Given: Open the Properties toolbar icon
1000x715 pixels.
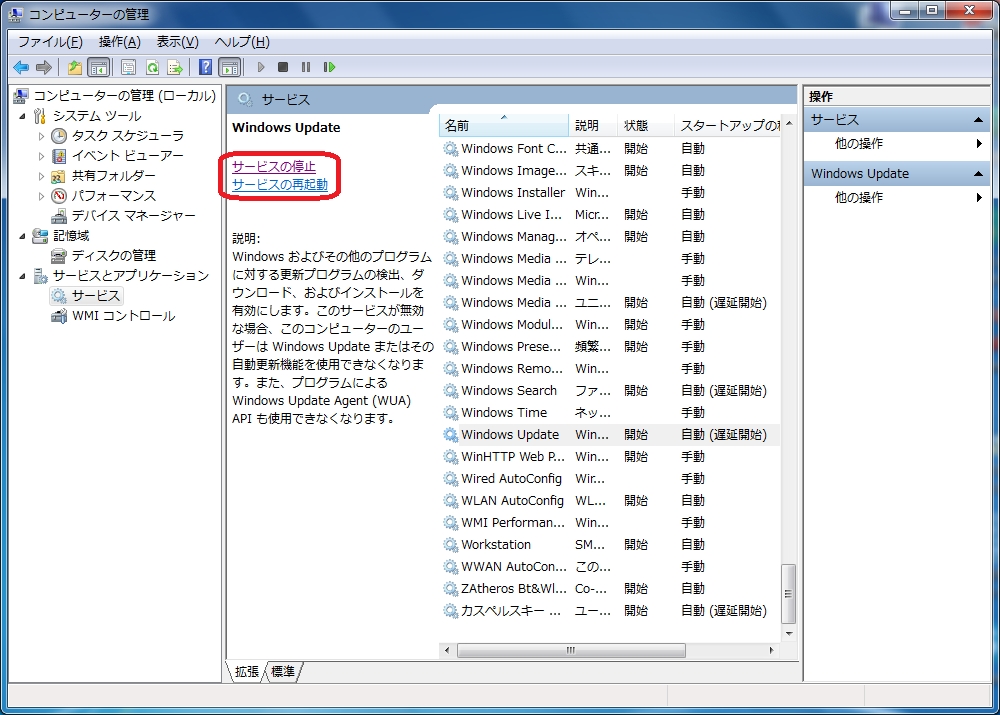Looking at the screenshot, I should [x=128, y=67].
